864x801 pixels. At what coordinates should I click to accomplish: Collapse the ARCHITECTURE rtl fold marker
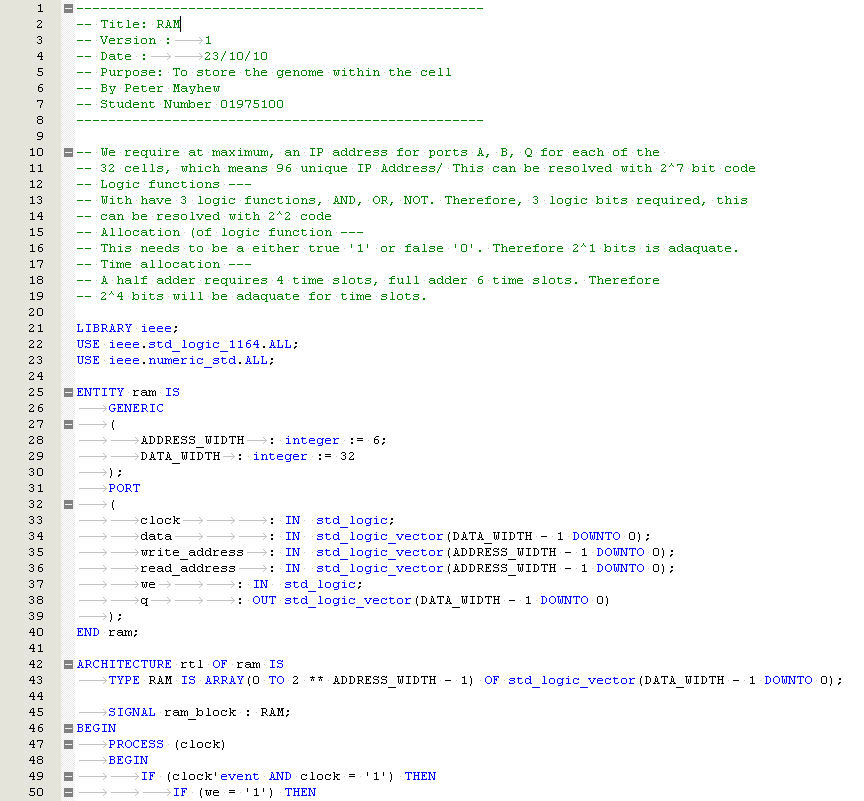[x=67, y=664]
